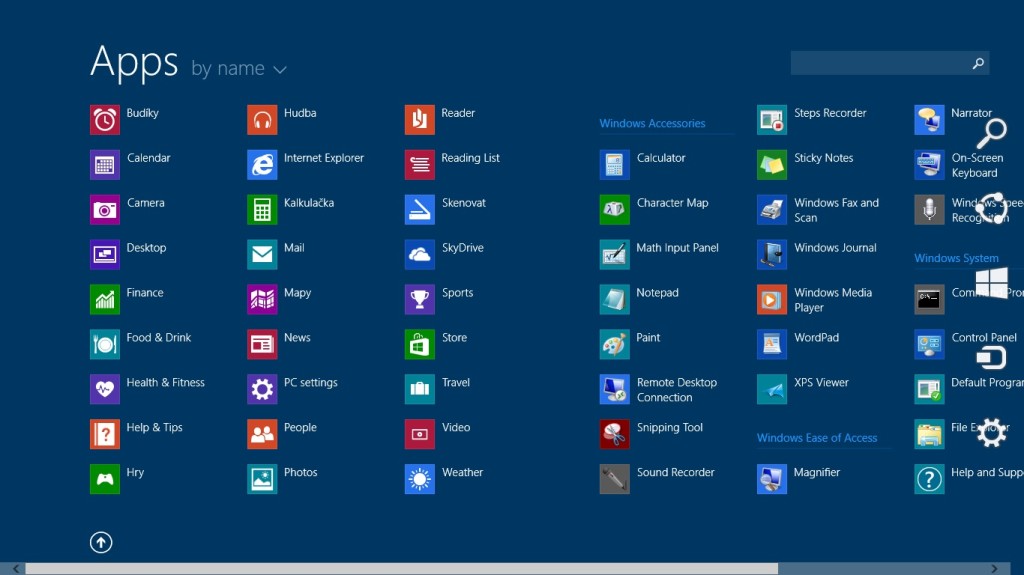This screenshot has width=1024, height=575.
Task: Launch the Help & Tips icon
Action: click(x=104, y=434)
